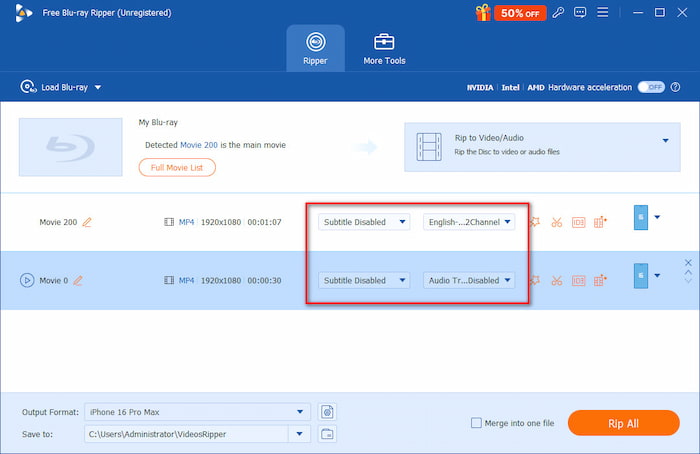Expand Movie 0 output format arrow
The width and height of the screenshot is (700, 454).
657,276
